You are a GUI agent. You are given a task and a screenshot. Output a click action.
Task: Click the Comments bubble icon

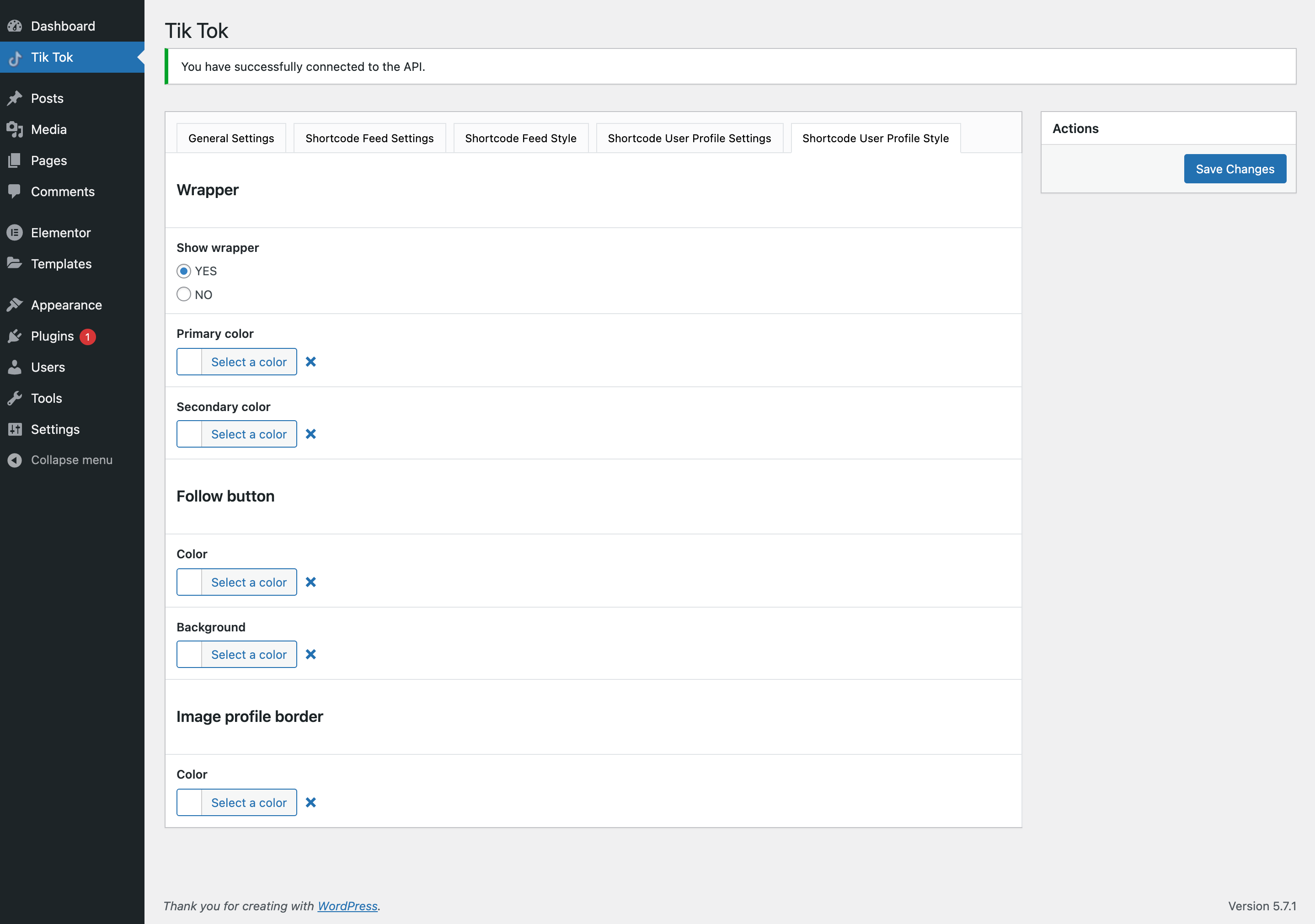15,191
